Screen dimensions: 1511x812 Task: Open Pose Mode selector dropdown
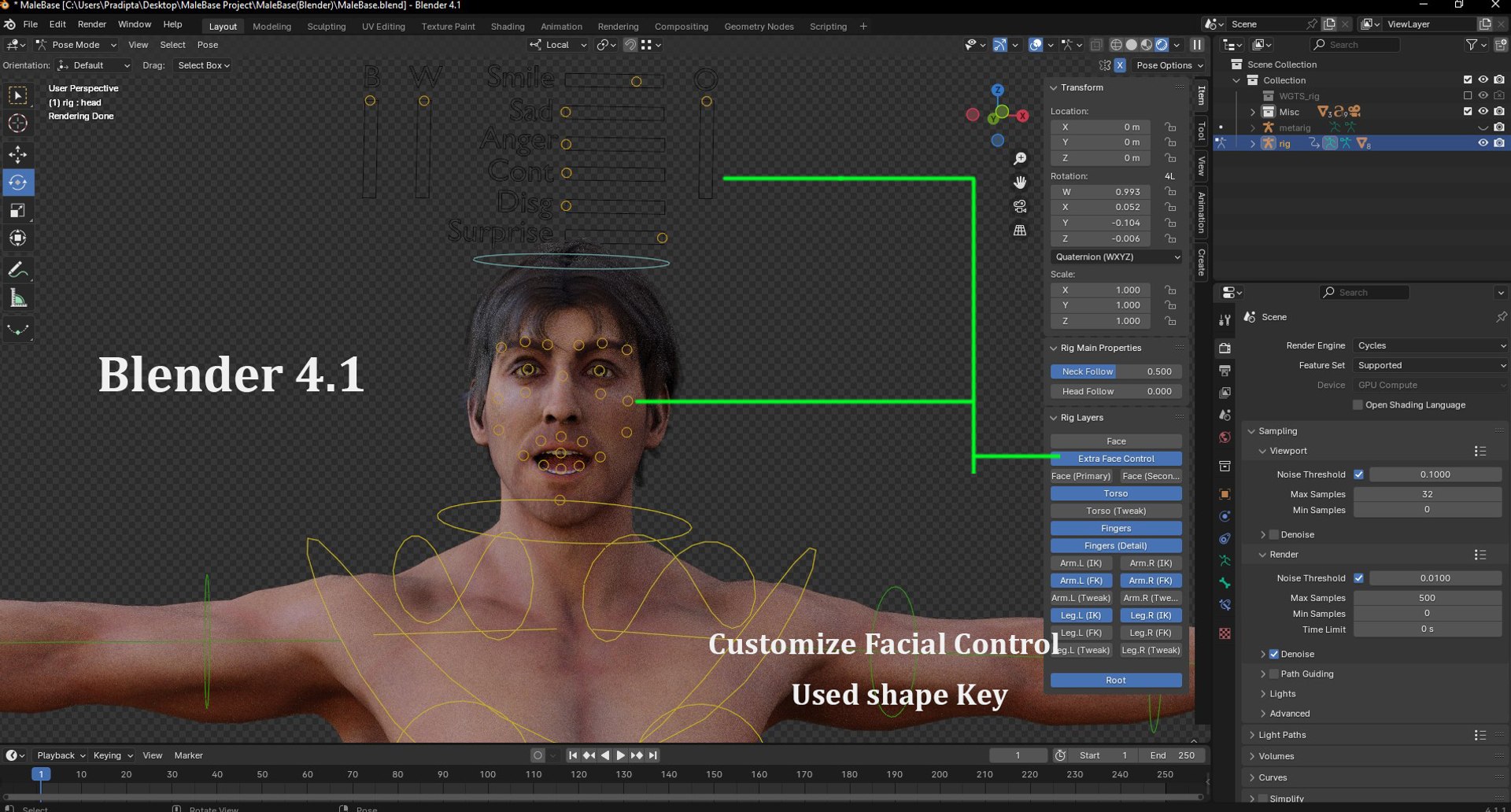pyautogui.click(x=76, y=45)
